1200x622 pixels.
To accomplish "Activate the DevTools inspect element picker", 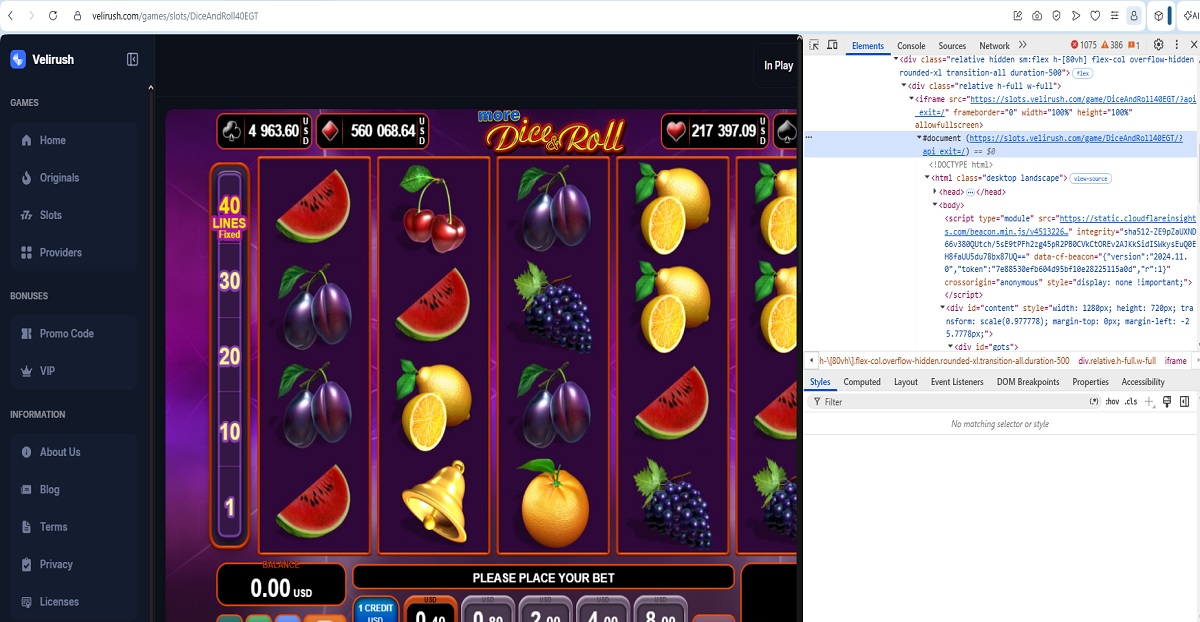I will pos(814,45).
